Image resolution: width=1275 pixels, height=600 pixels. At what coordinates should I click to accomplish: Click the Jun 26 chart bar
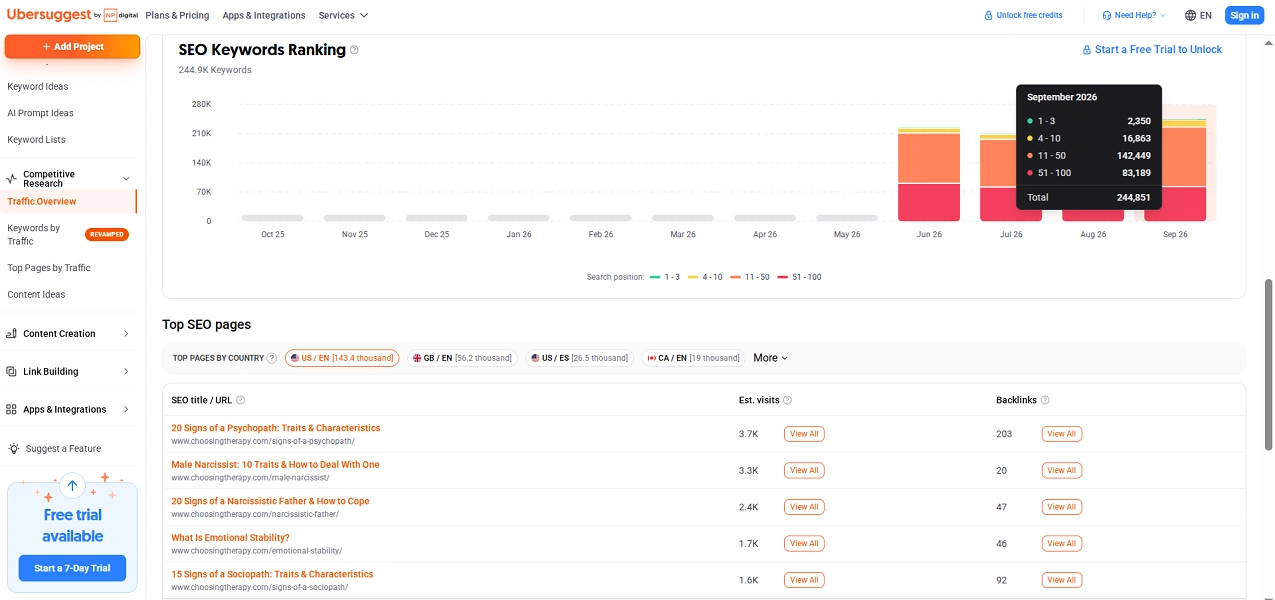tap(929, 175)
